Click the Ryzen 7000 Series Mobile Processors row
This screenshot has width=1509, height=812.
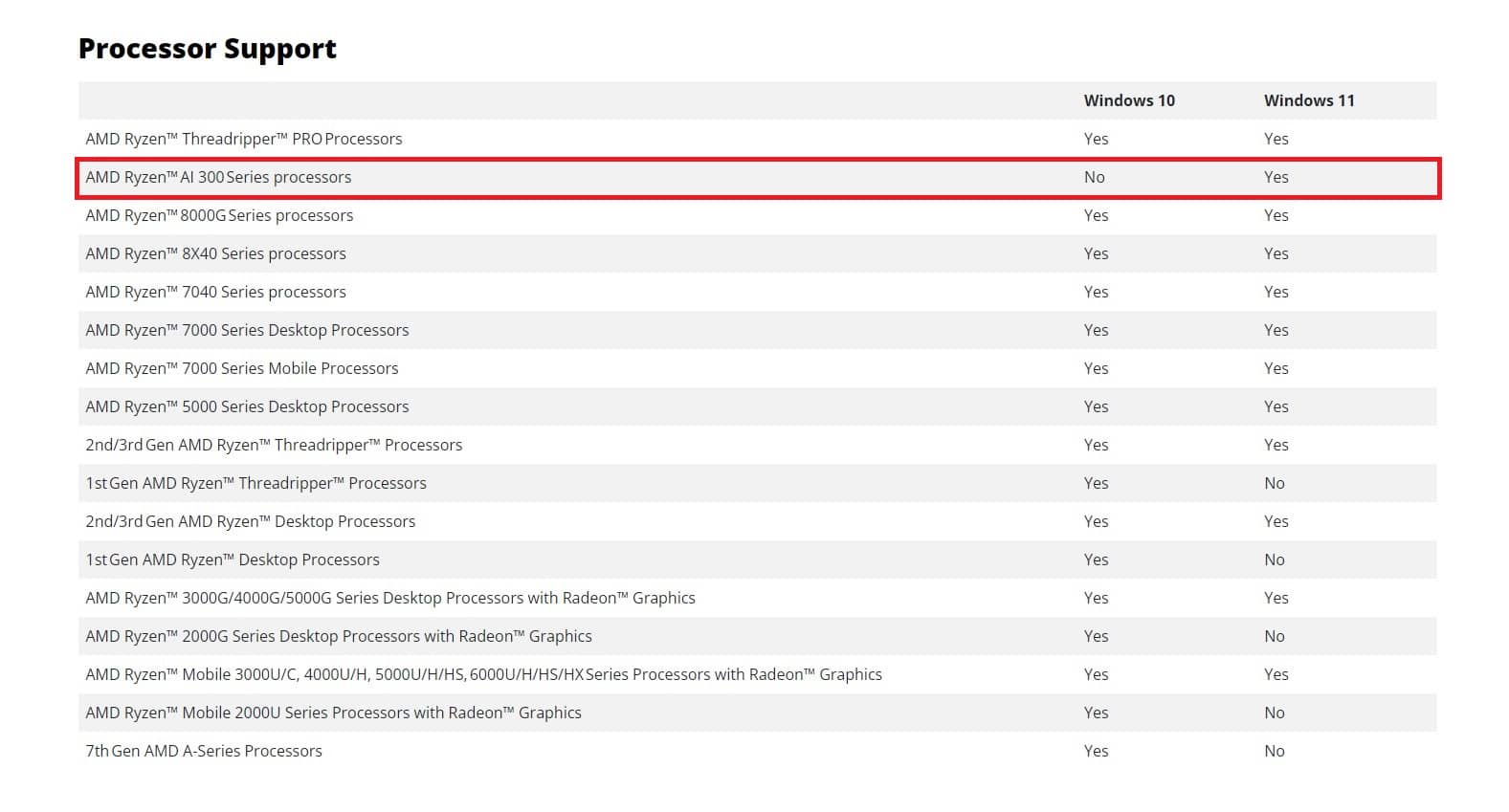(x=758, y=368)
